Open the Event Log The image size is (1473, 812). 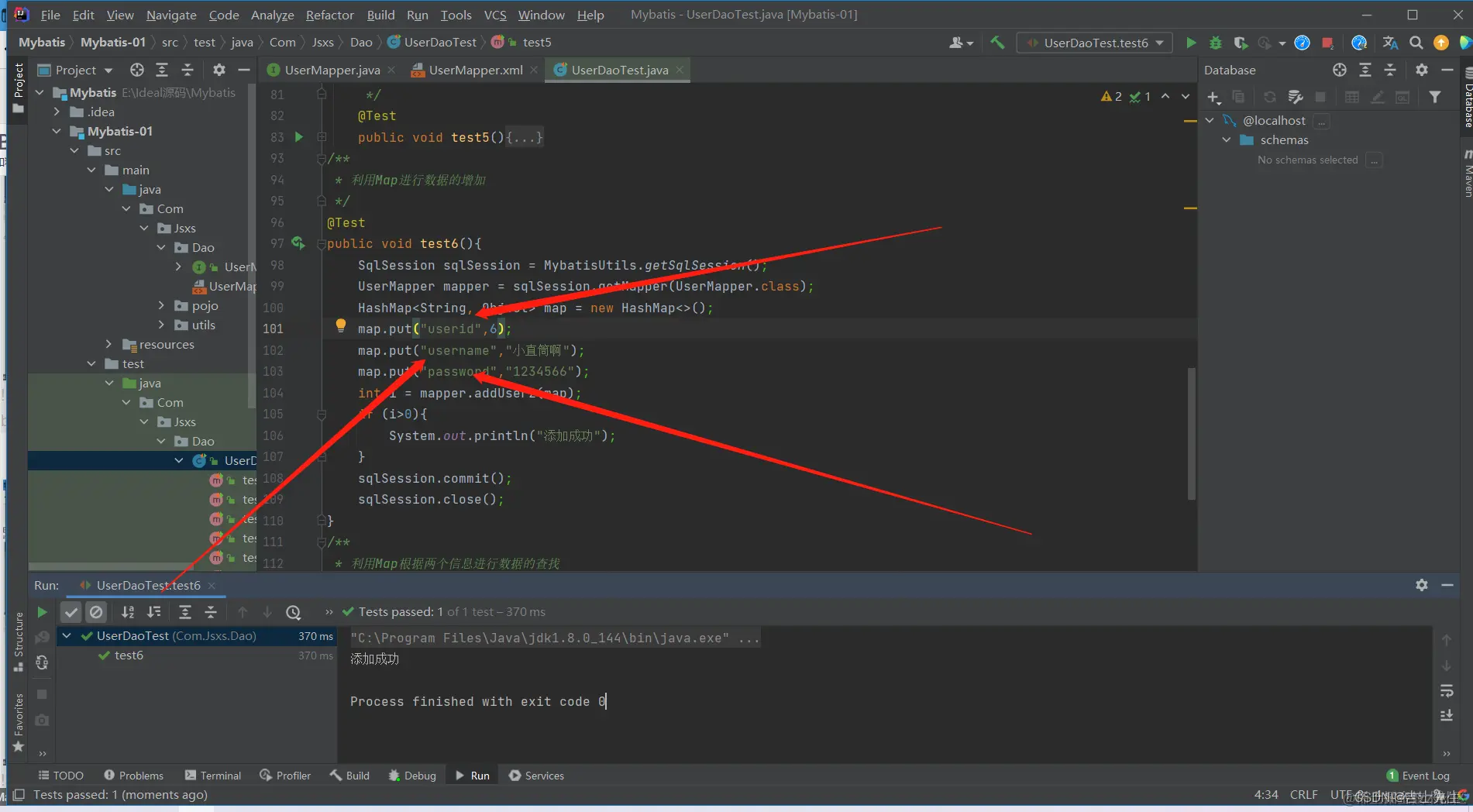coord(1418,776)
